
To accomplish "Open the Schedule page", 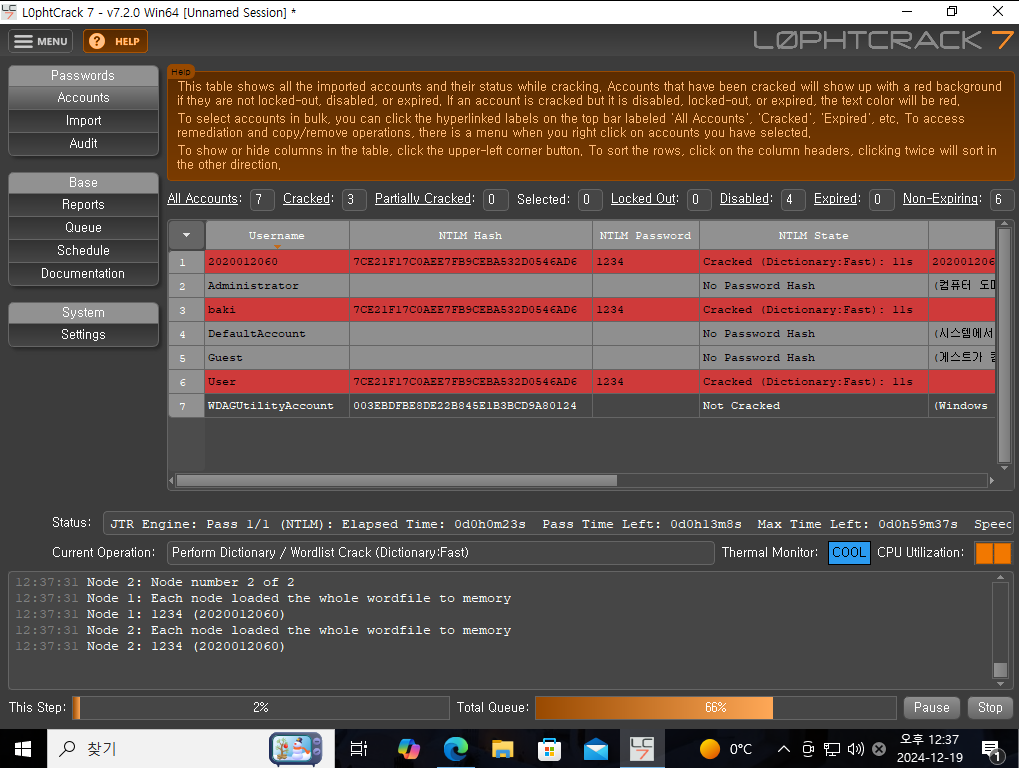I will tap(83, 250).
